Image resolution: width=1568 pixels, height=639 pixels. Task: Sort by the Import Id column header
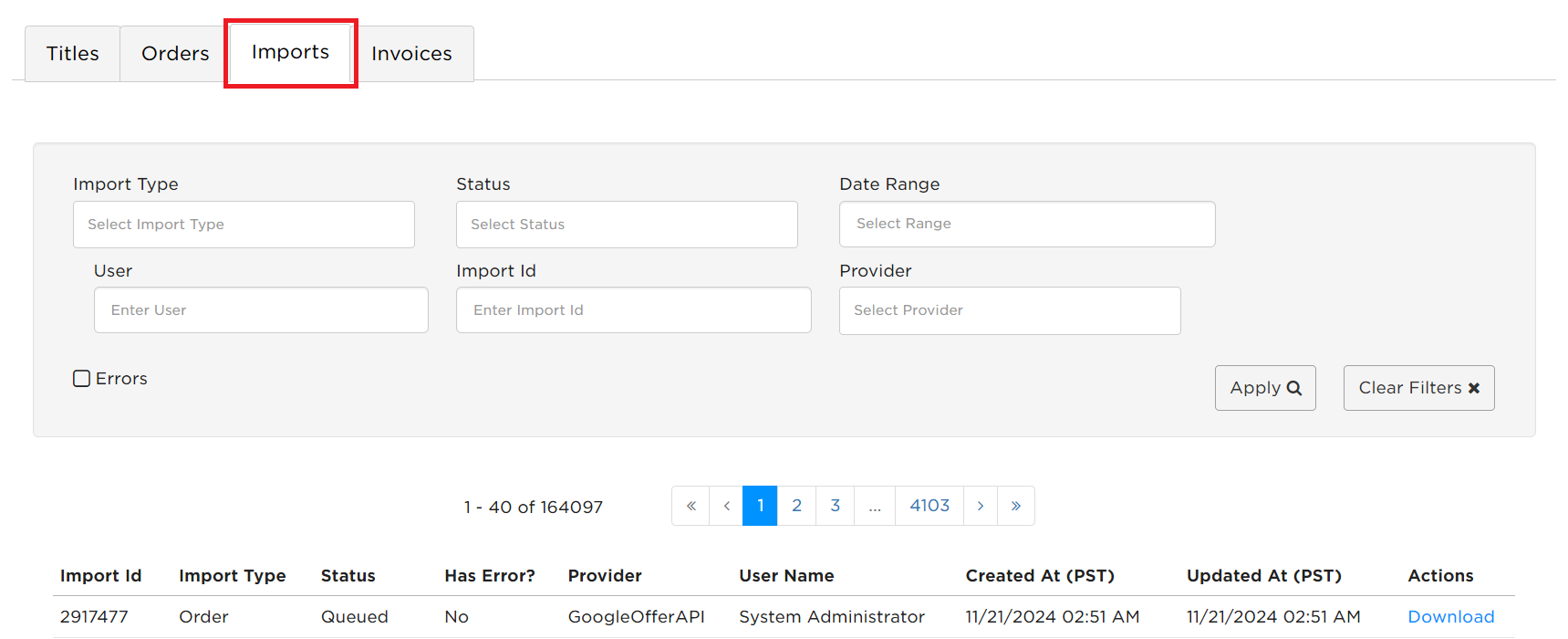click(x=100, y=576)
